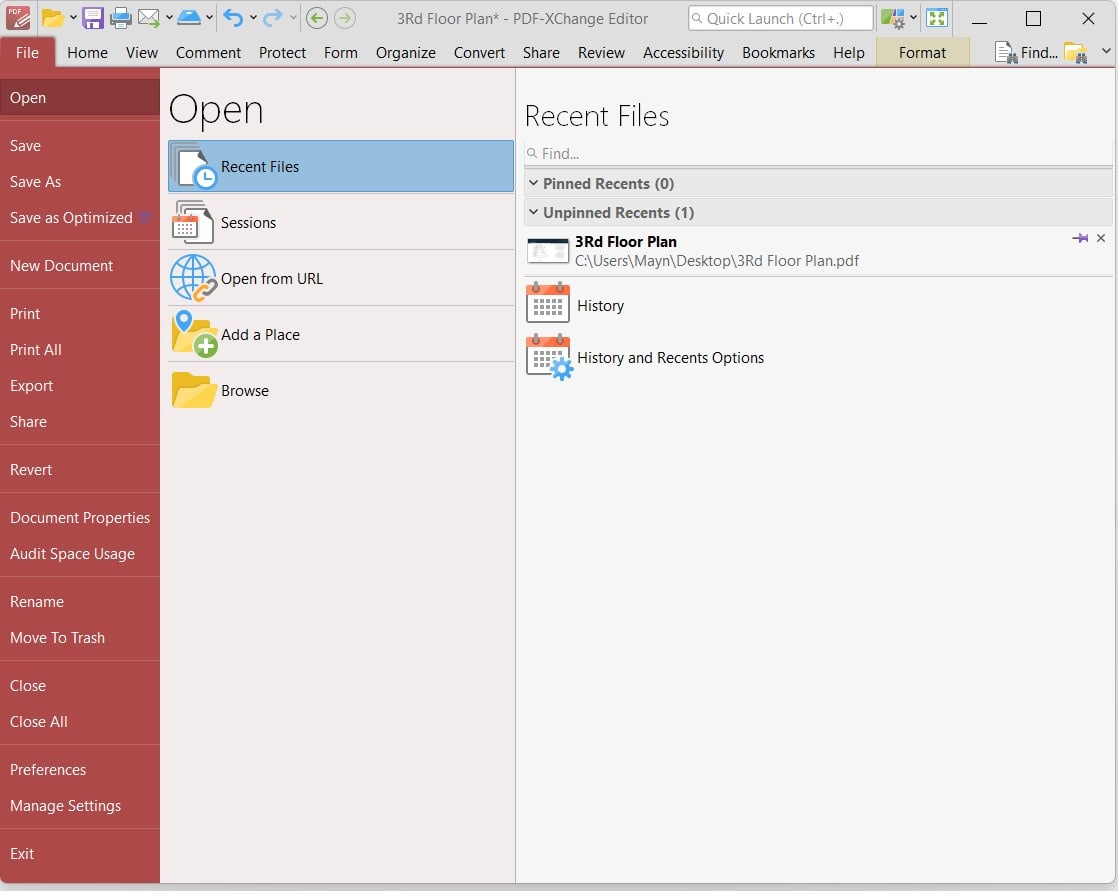1118x891 pixels.
Task: Click the Save floppy disk icon
Action: [92, 18]
